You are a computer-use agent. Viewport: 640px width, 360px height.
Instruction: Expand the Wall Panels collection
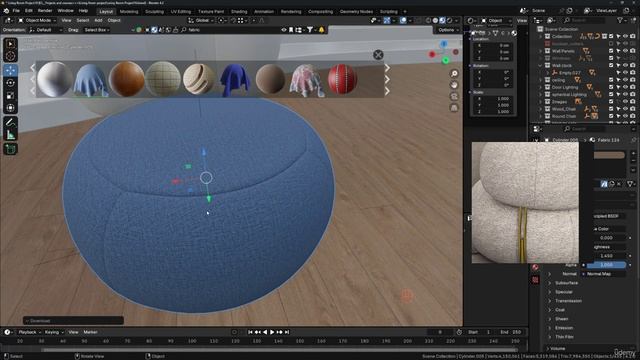[x=540, y=51]
